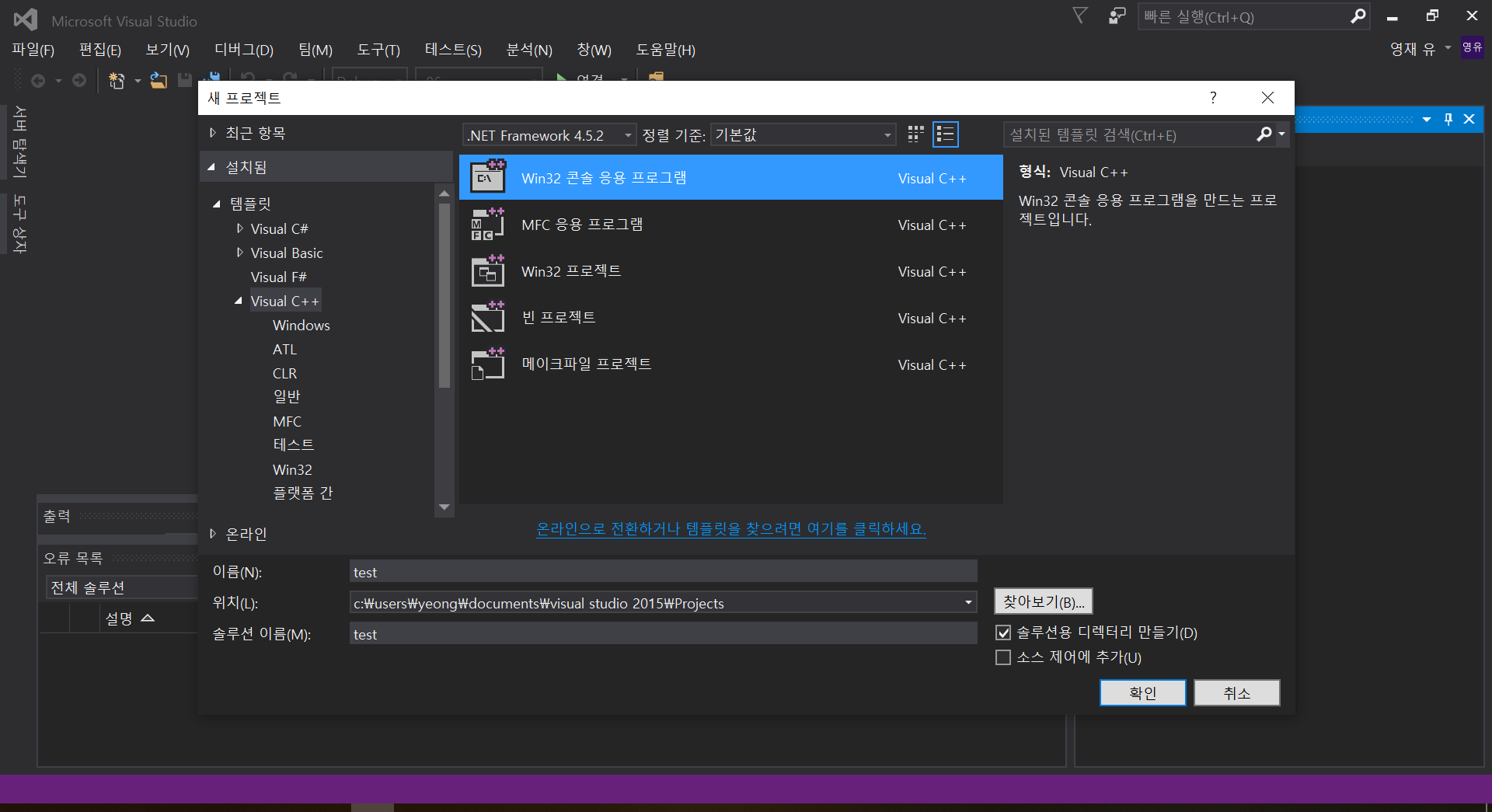The height and width of the screenshot is (812, 1492).
Task: Click the 찾아보기(B)... browse button
Action: coord(1044,601)
